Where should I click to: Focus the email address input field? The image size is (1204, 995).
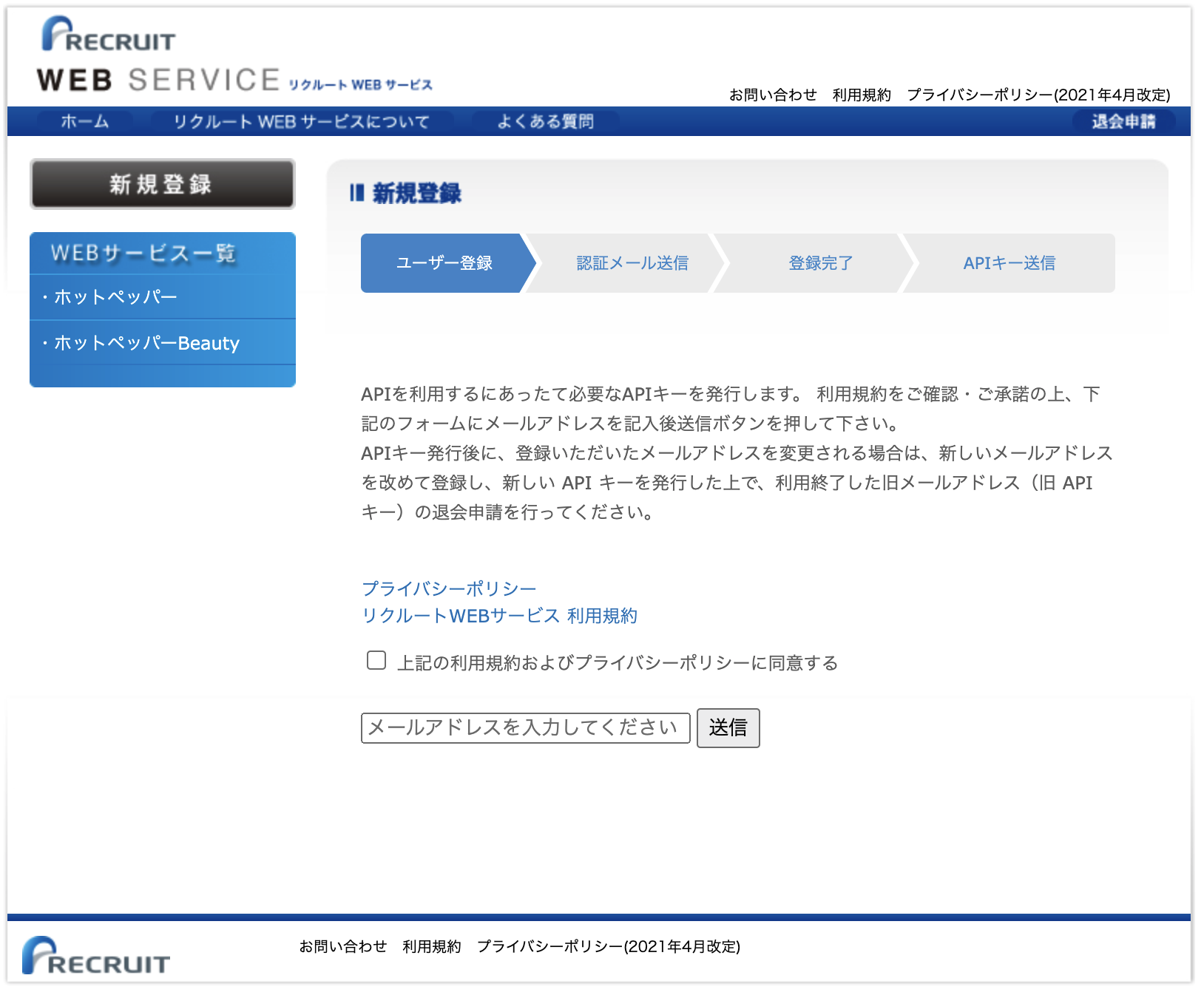526,728
